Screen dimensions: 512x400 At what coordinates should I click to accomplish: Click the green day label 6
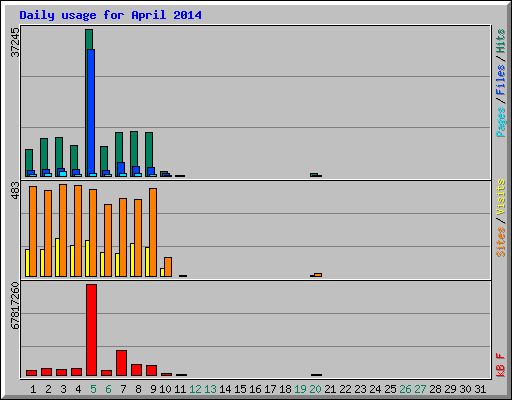tap(108, 389)
